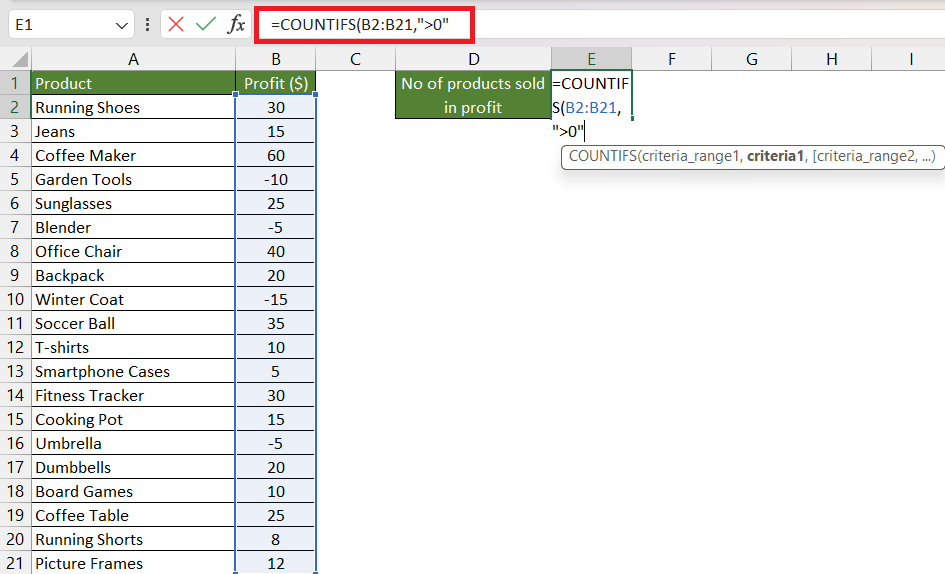The image size is (945, 574).
Task: Click the Sunglasses cell
Action: (x=133, y=203)
